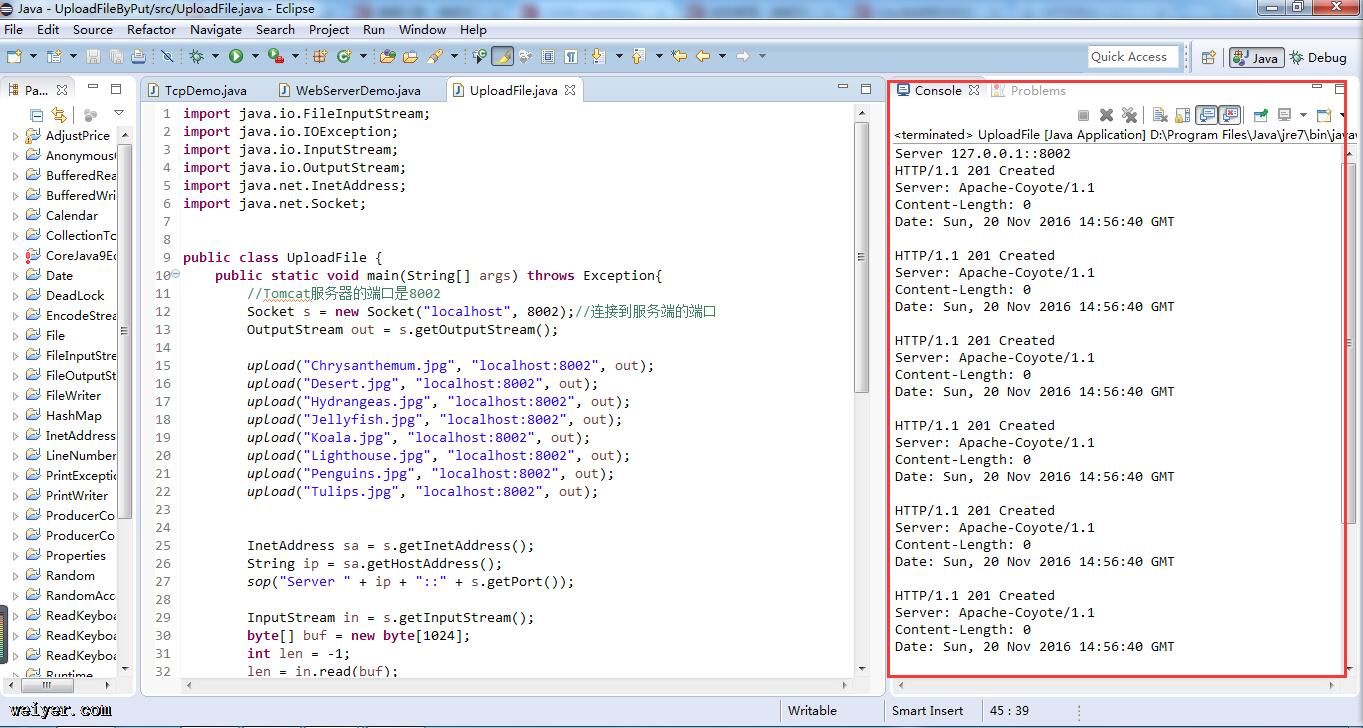Toggle Show Console on Standard Out
This screenshot has height=728, width=1363.
click(1207, 115)
